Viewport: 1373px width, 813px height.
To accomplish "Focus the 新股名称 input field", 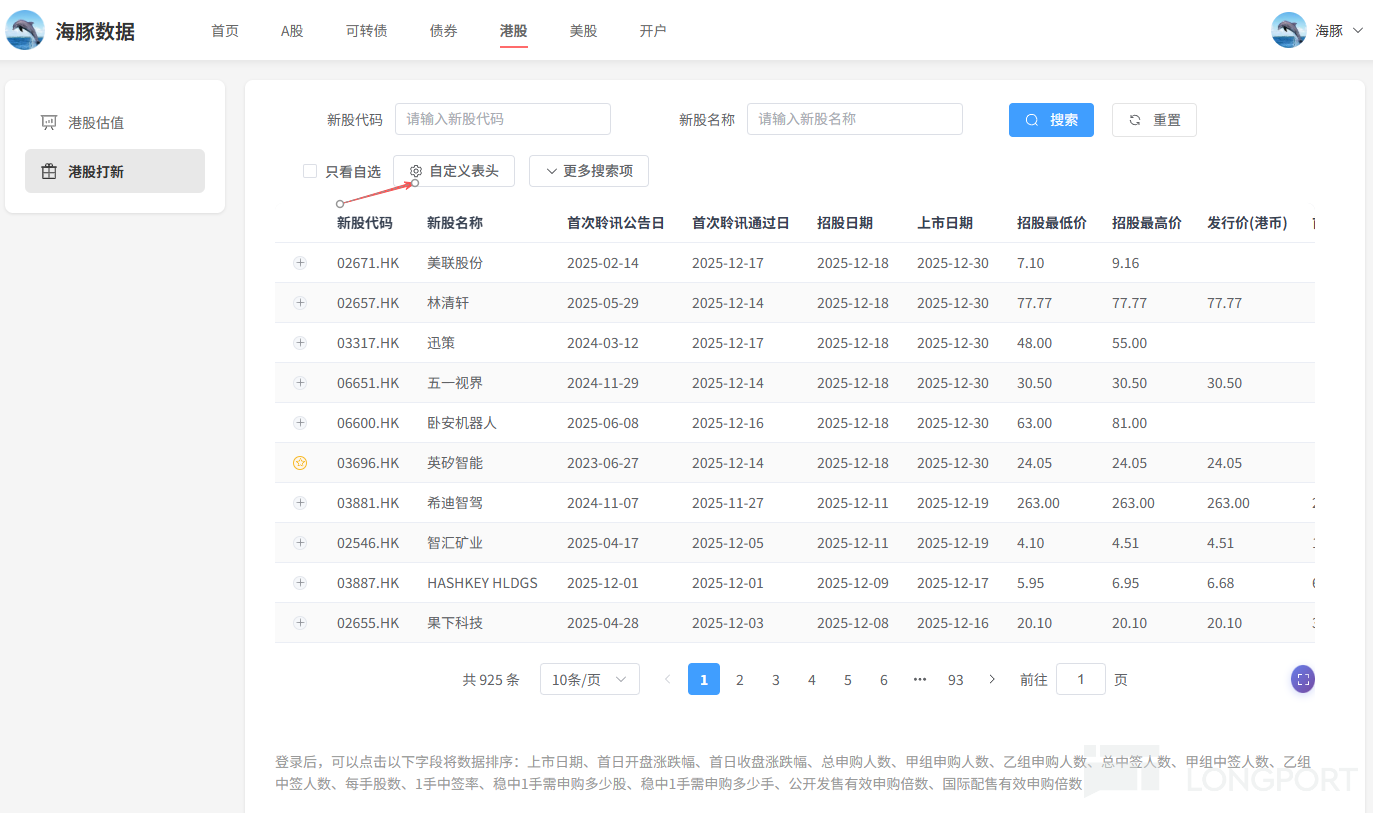I will click(x=855, y=119).
